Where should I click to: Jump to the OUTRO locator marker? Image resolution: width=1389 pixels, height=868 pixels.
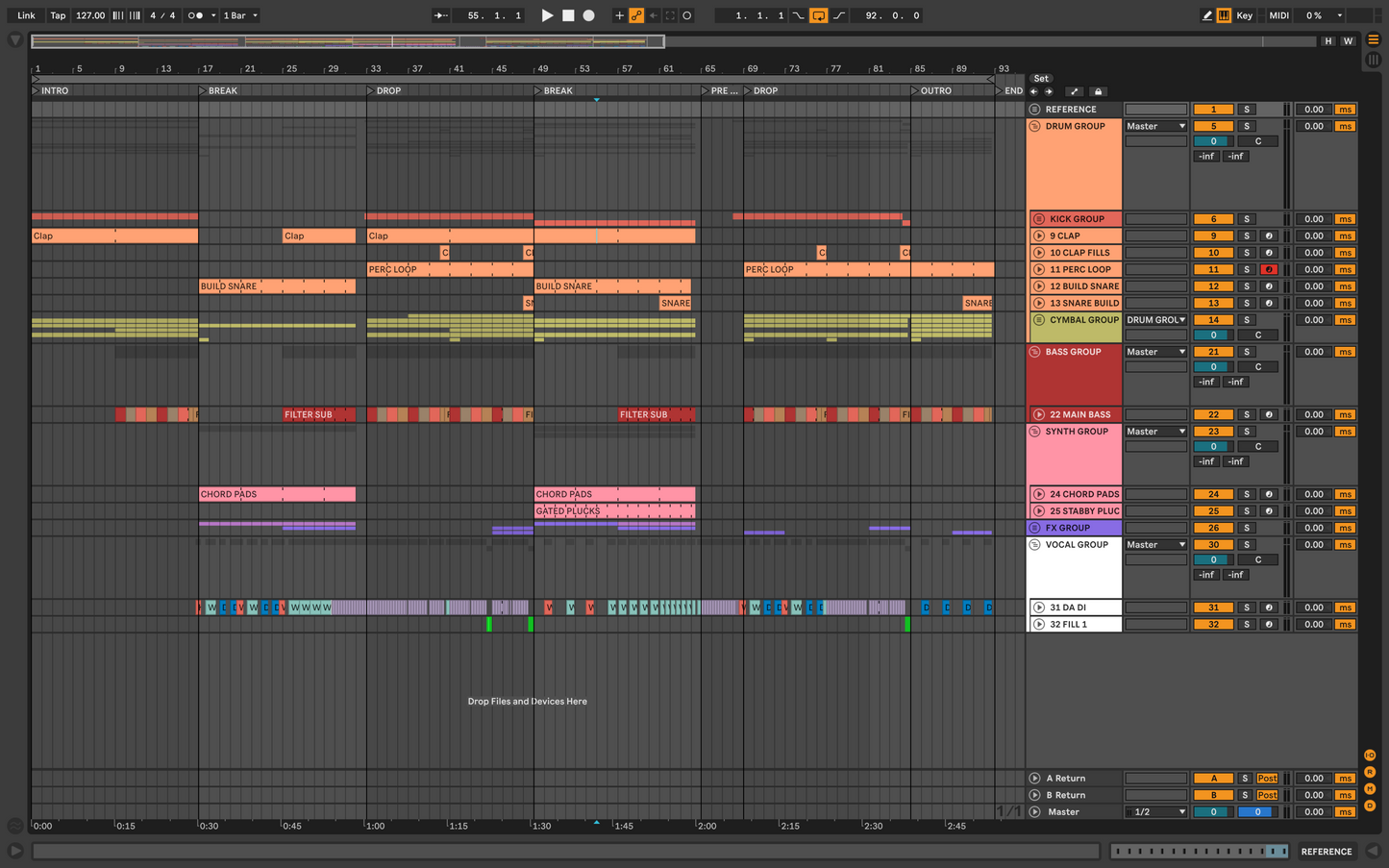[915, 90]
